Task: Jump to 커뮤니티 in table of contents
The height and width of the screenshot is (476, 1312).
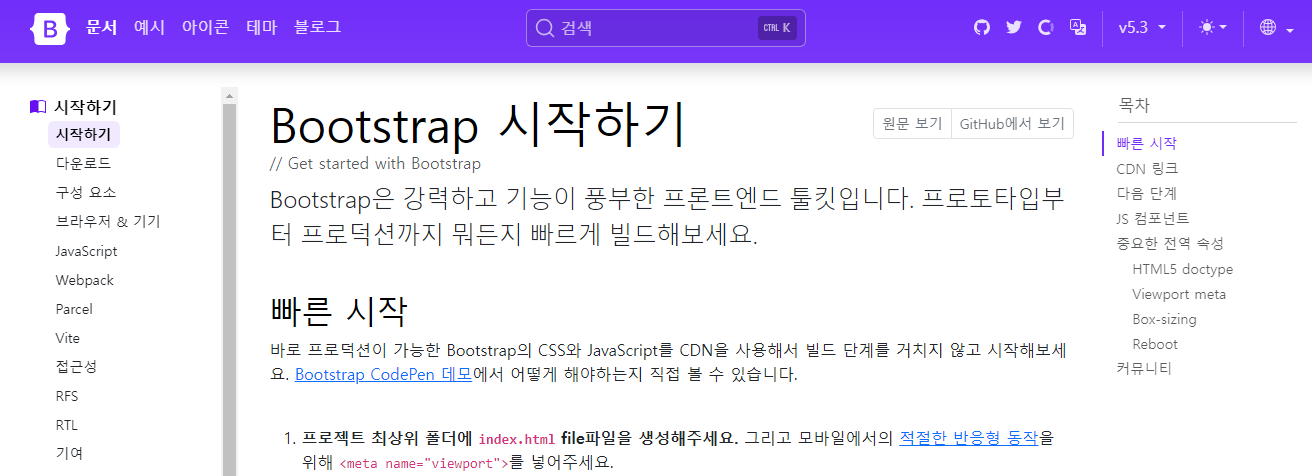Action: (x=1144, y=368)
